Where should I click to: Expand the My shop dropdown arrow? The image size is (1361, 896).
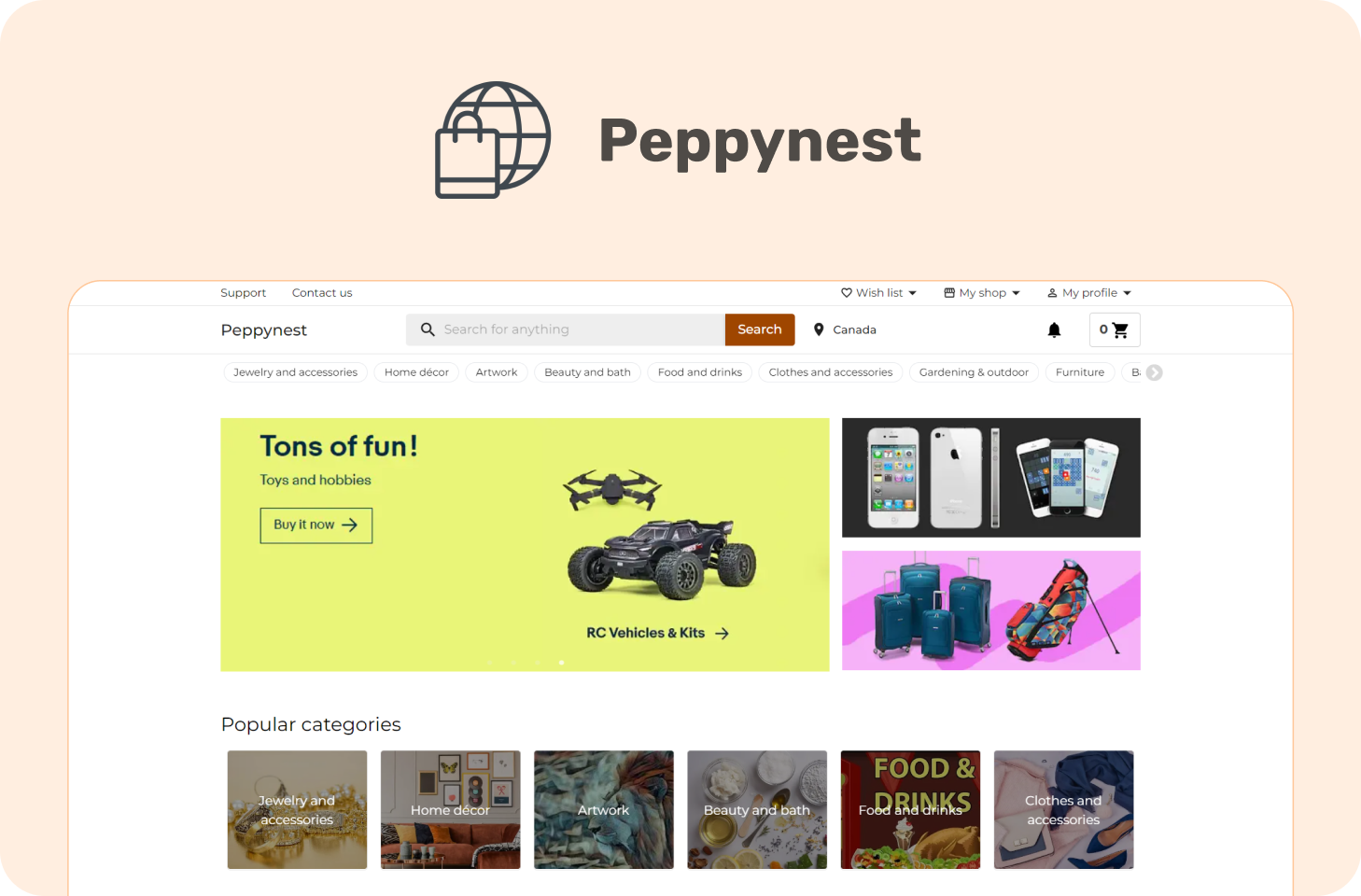(x=1016, y=293)
